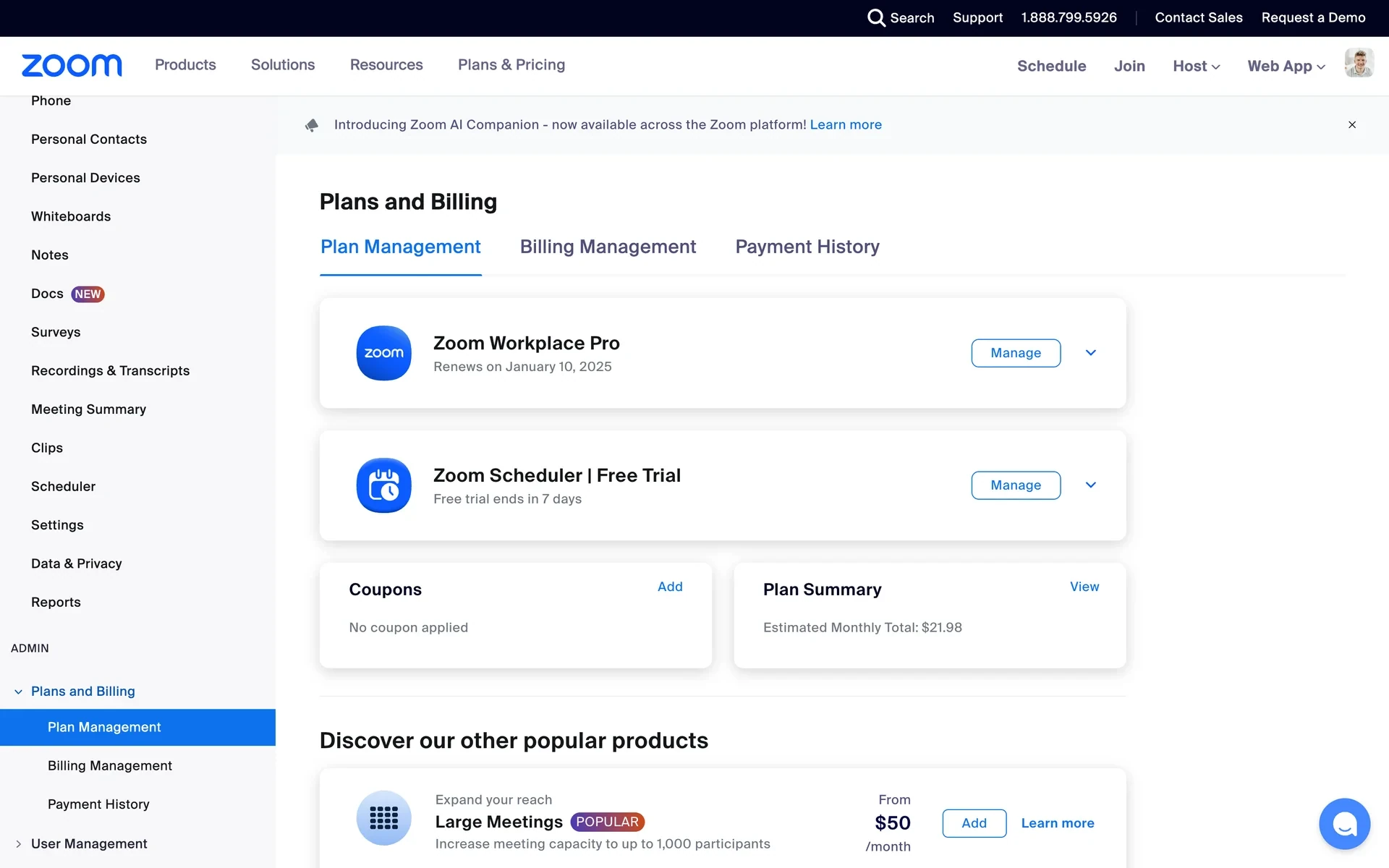
Task: Click the AI Companion announcement icon
Action: pos(312,125)
